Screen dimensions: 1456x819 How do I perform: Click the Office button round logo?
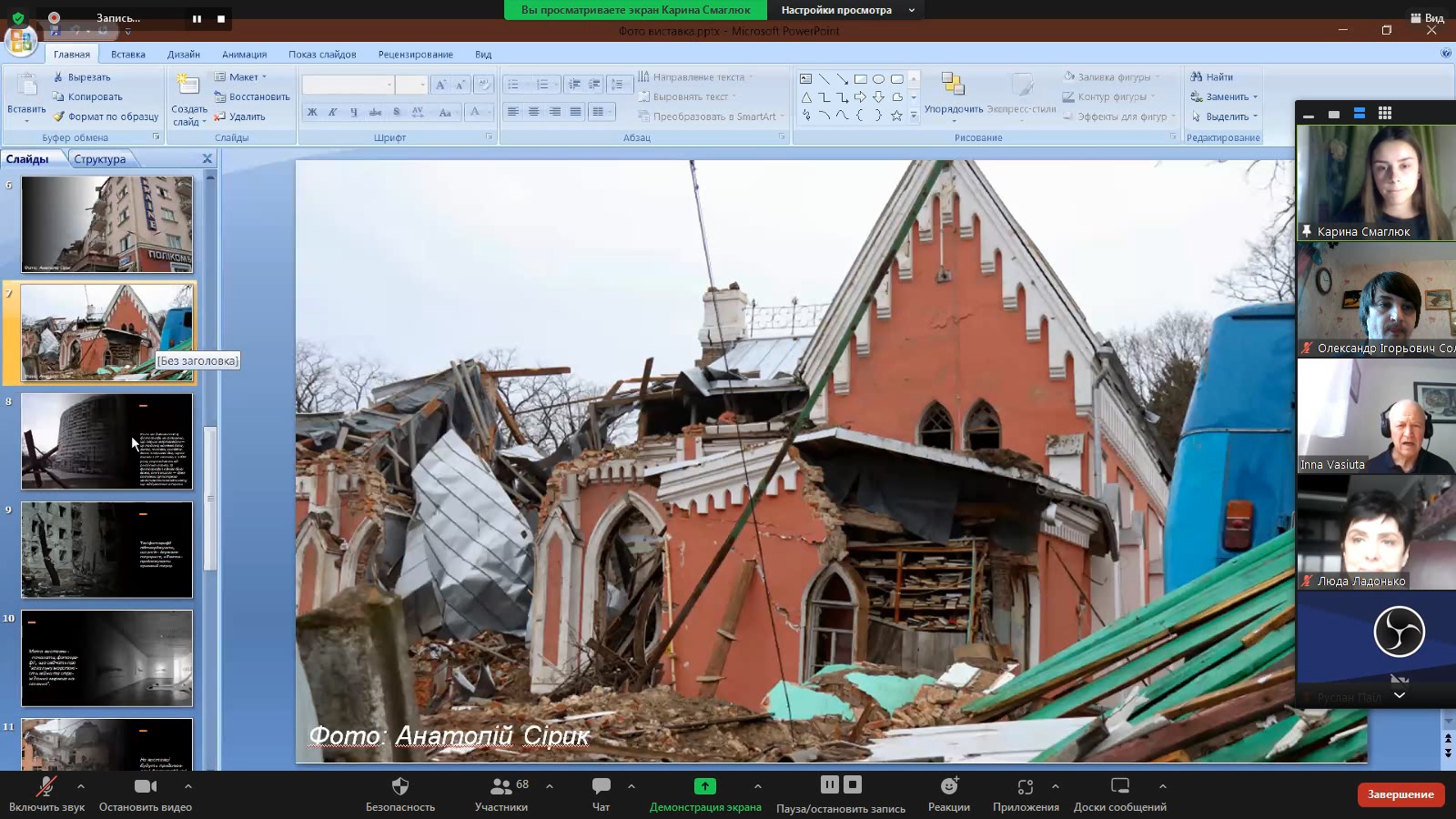click(20, 40)
